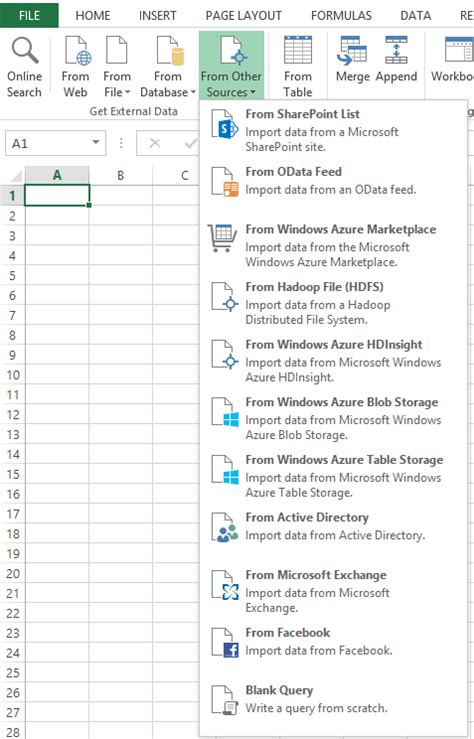Switch to the HOME tab
The height and width of the screenshot is (739, 474).
pos(93,16)
